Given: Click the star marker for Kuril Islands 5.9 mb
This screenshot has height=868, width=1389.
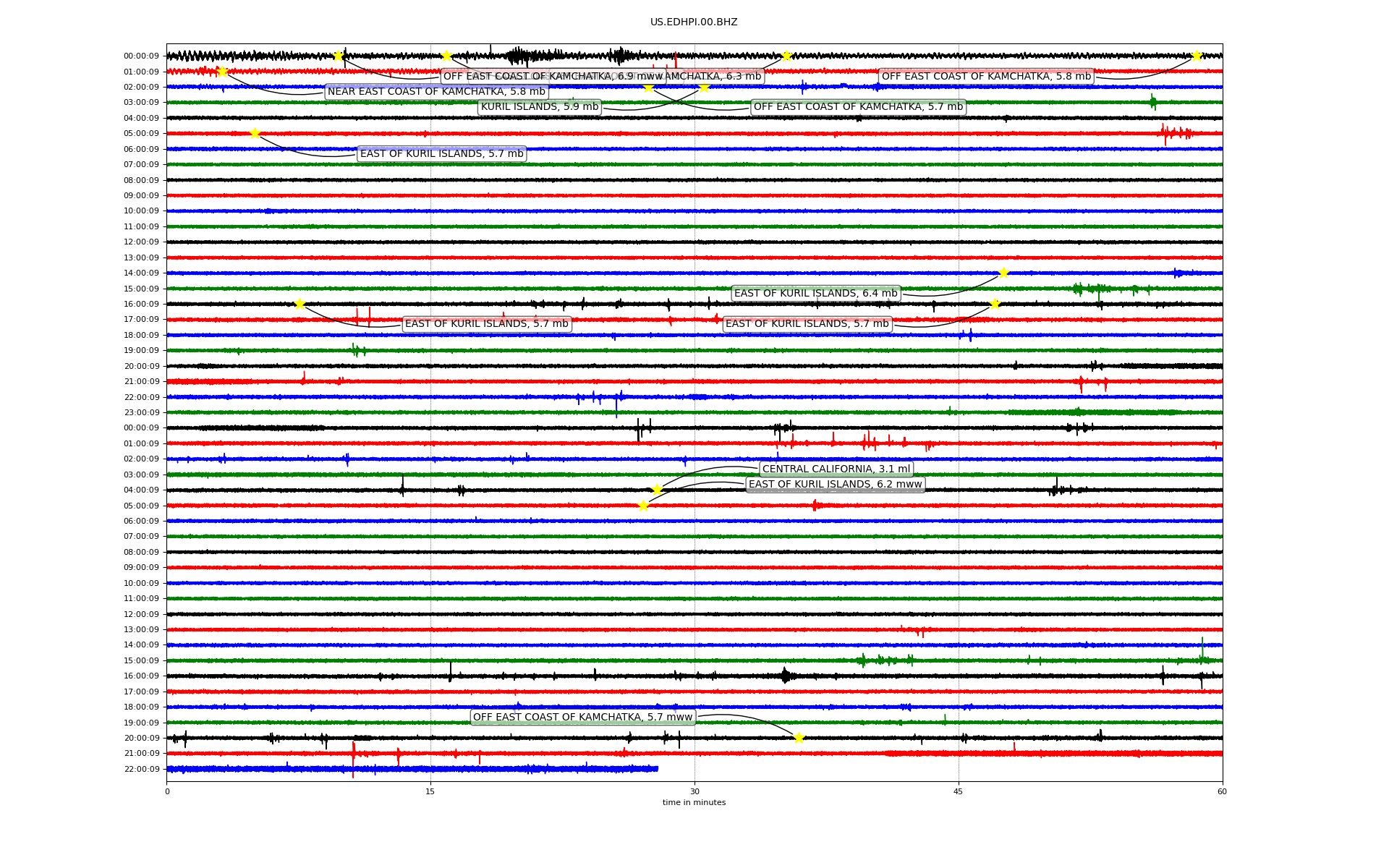Looking at the screenshot, I should tap(704, 88).
